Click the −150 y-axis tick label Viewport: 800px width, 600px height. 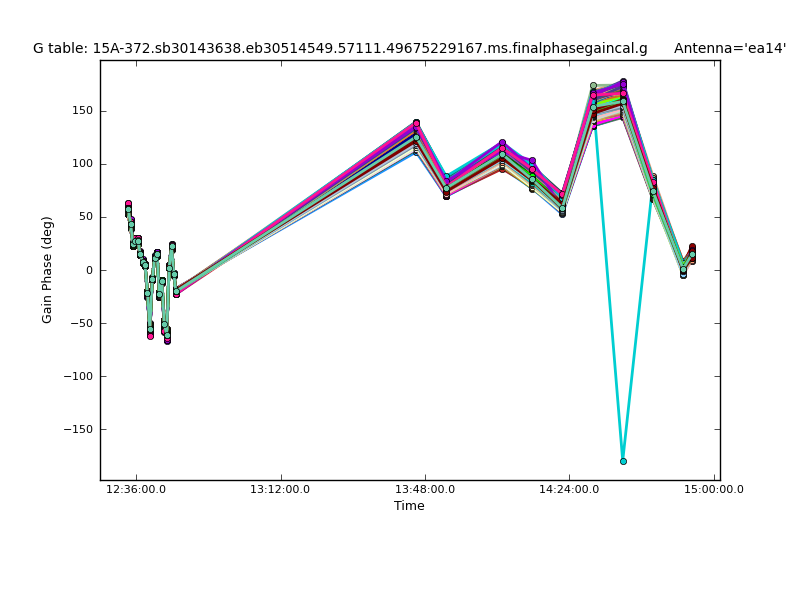(76, 429)
